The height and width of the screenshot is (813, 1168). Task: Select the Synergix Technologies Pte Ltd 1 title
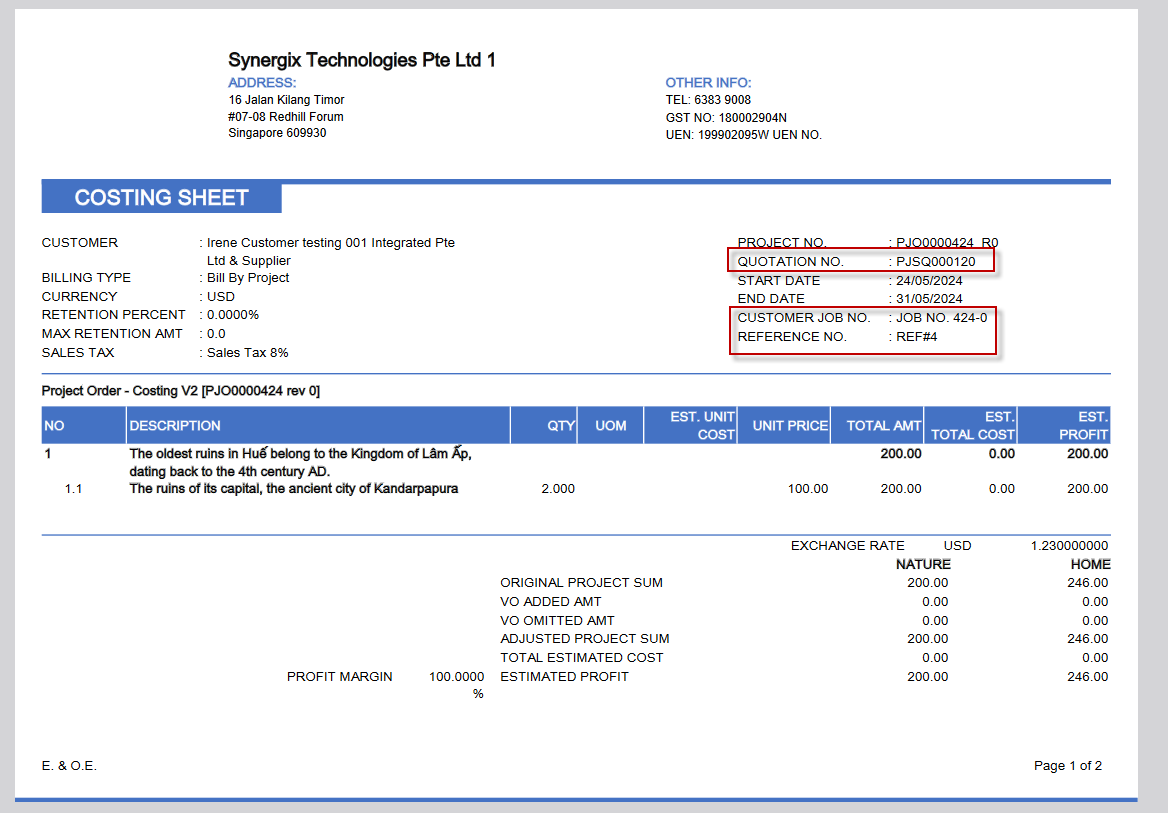(361, 59)
